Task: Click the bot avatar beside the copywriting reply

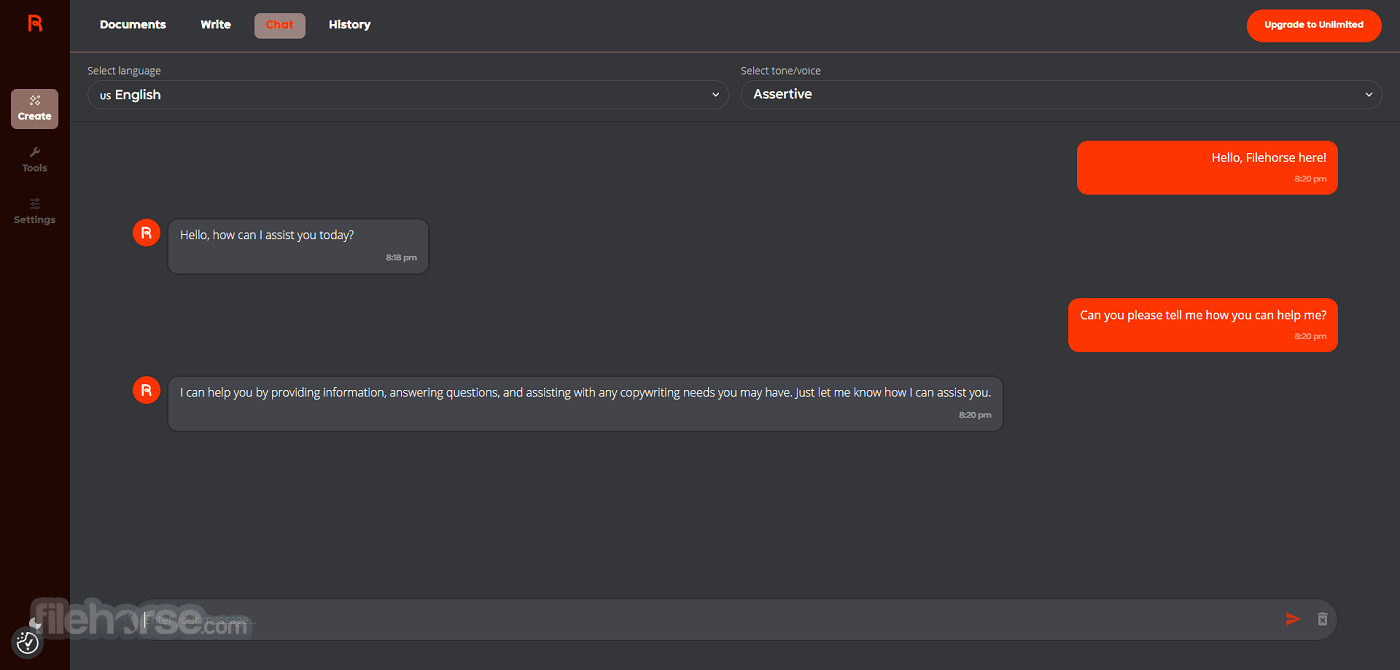Action: (146, 390)
